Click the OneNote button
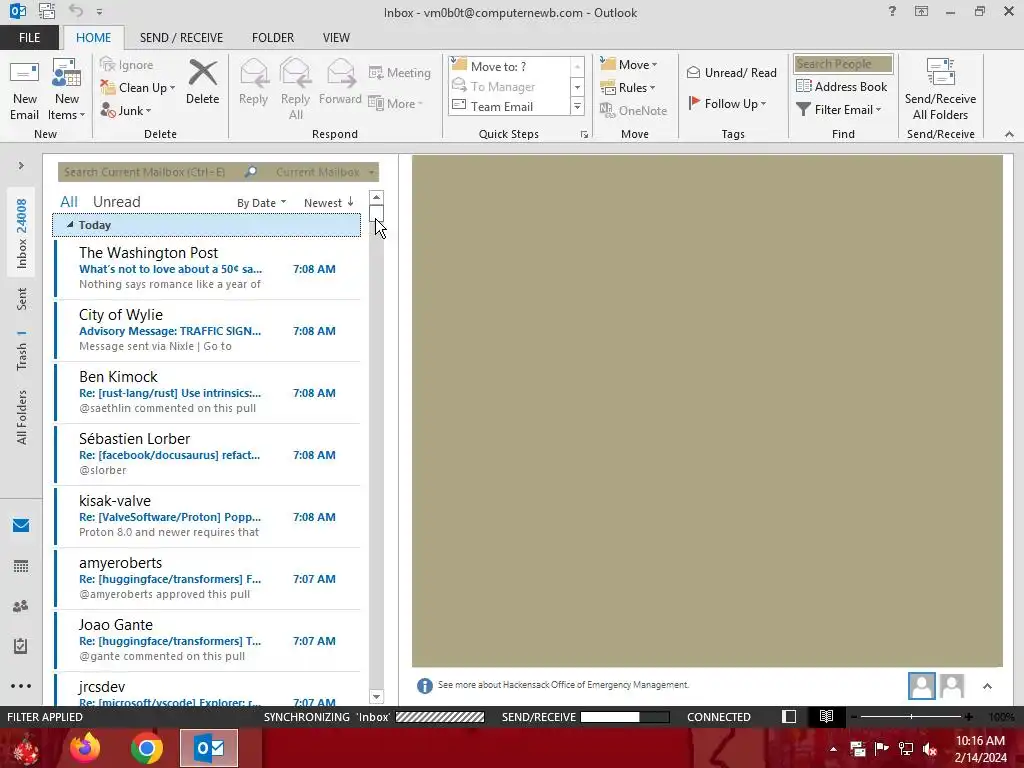Viewport: 1024px width, 768px height. coord(633,110)
